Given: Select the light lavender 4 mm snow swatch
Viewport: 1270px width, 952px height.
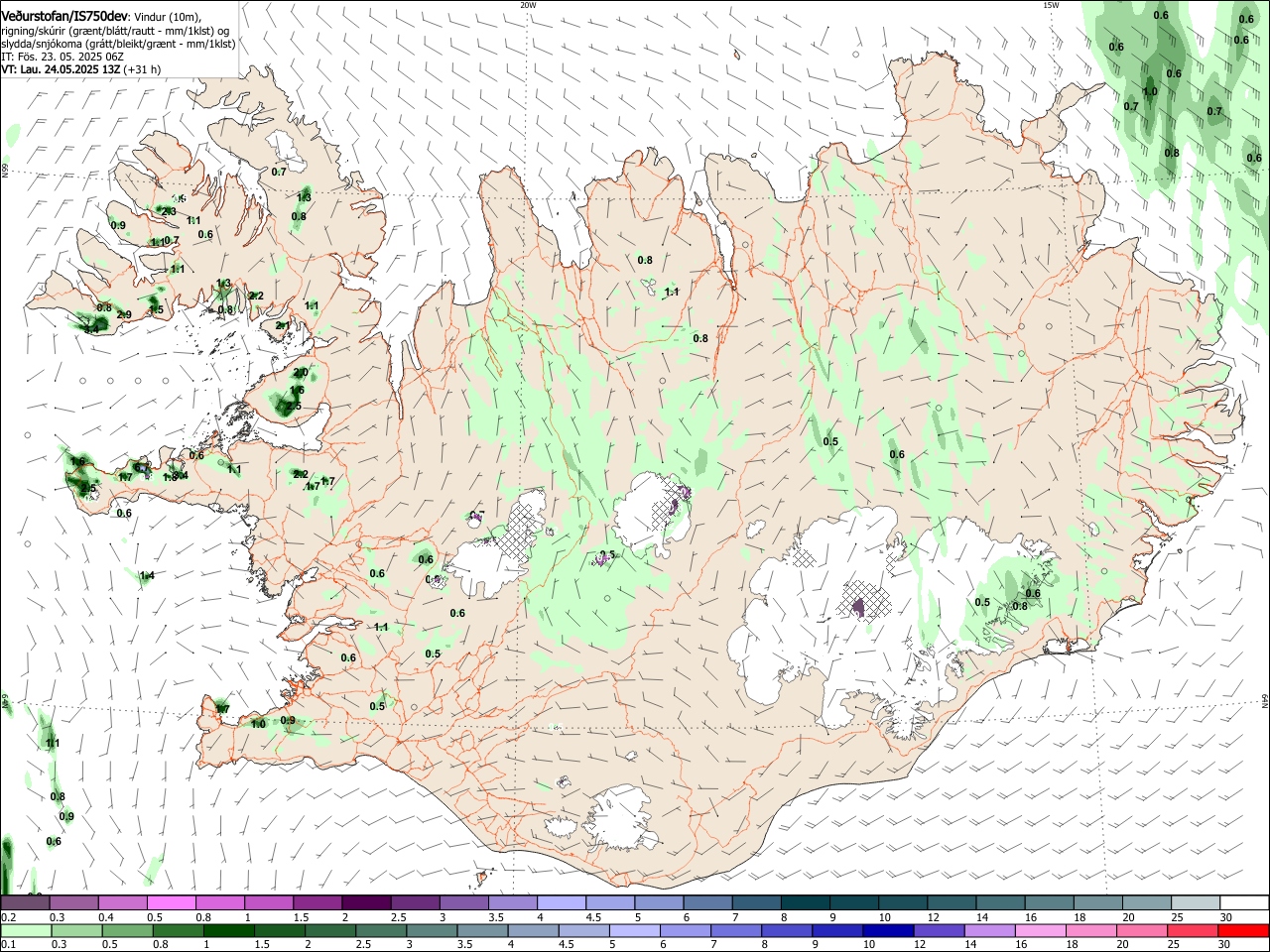Looking at the screenshot, I should pyautogui.click(x=561, y=902).
